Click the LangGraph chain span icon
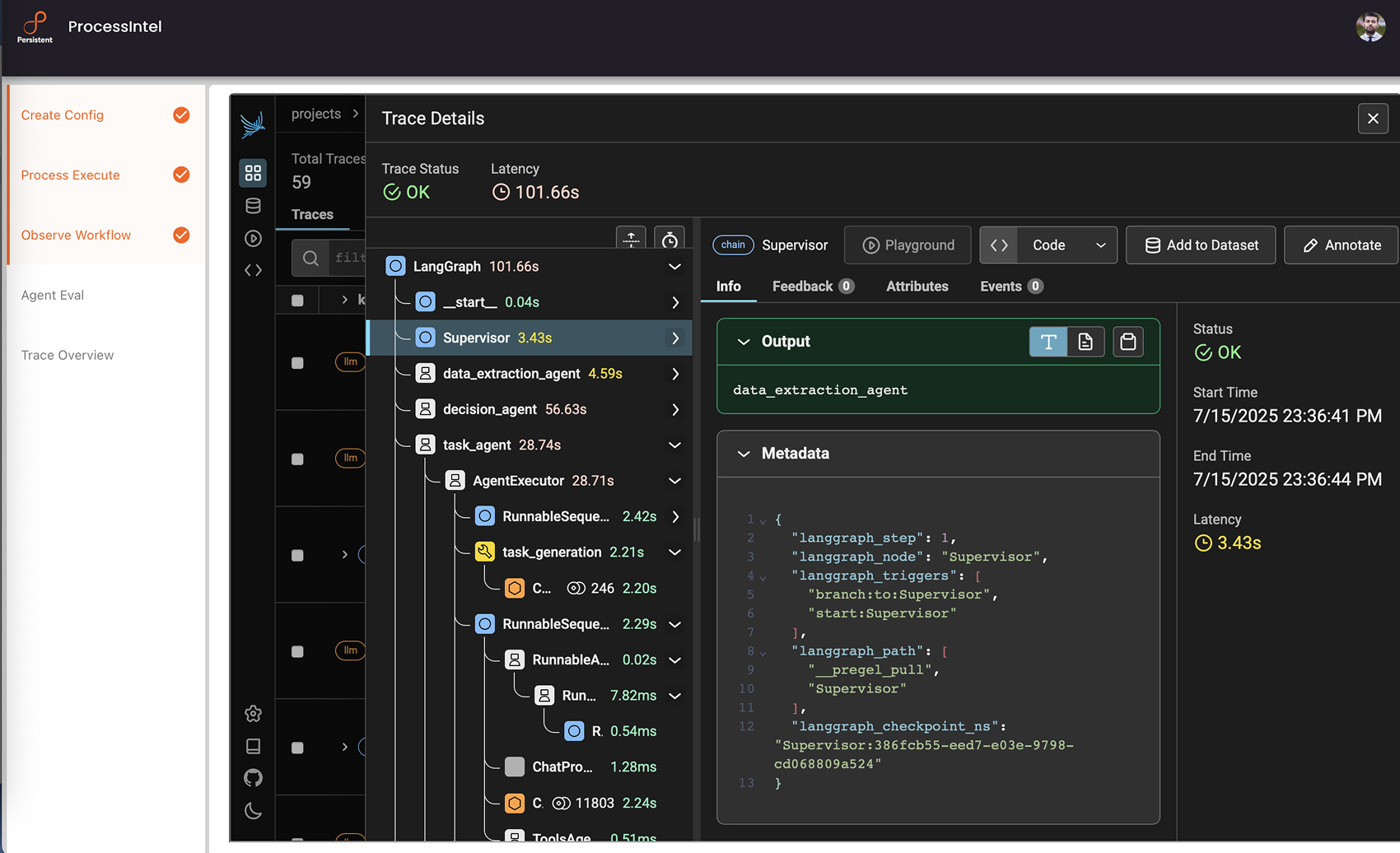 click(x=395, y=266)
